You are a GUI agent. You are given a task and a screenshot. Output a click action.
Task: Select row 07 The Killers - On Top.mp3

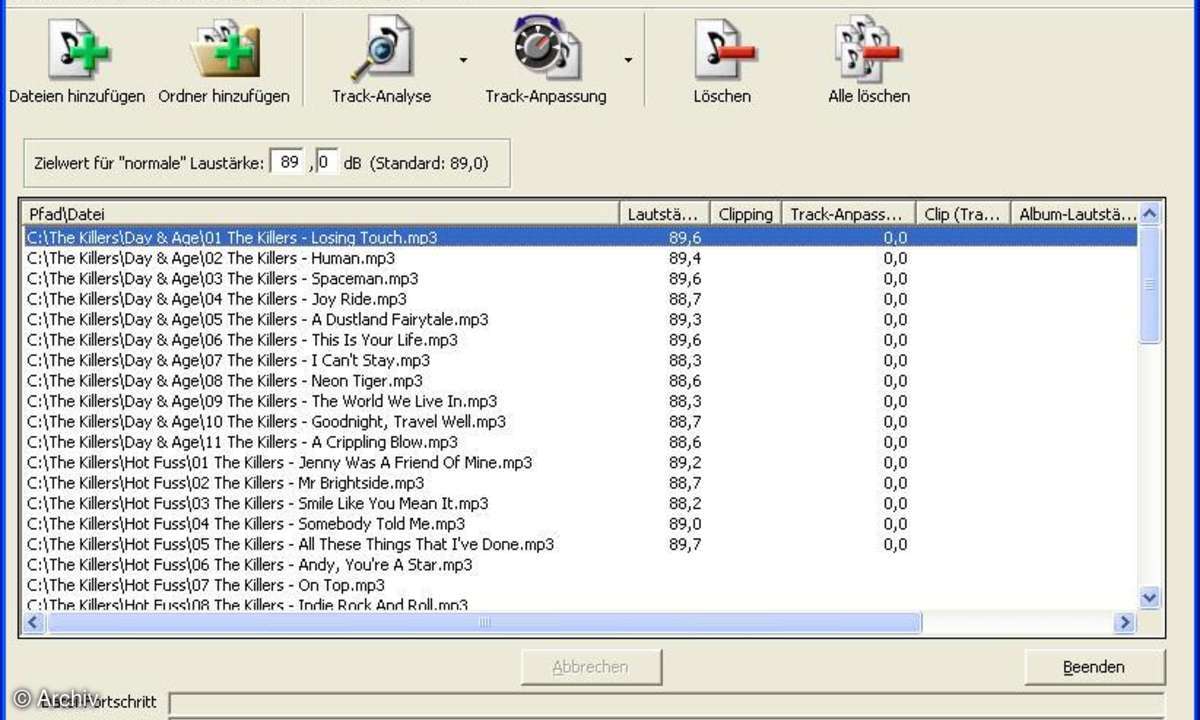[x=579, y=586]
